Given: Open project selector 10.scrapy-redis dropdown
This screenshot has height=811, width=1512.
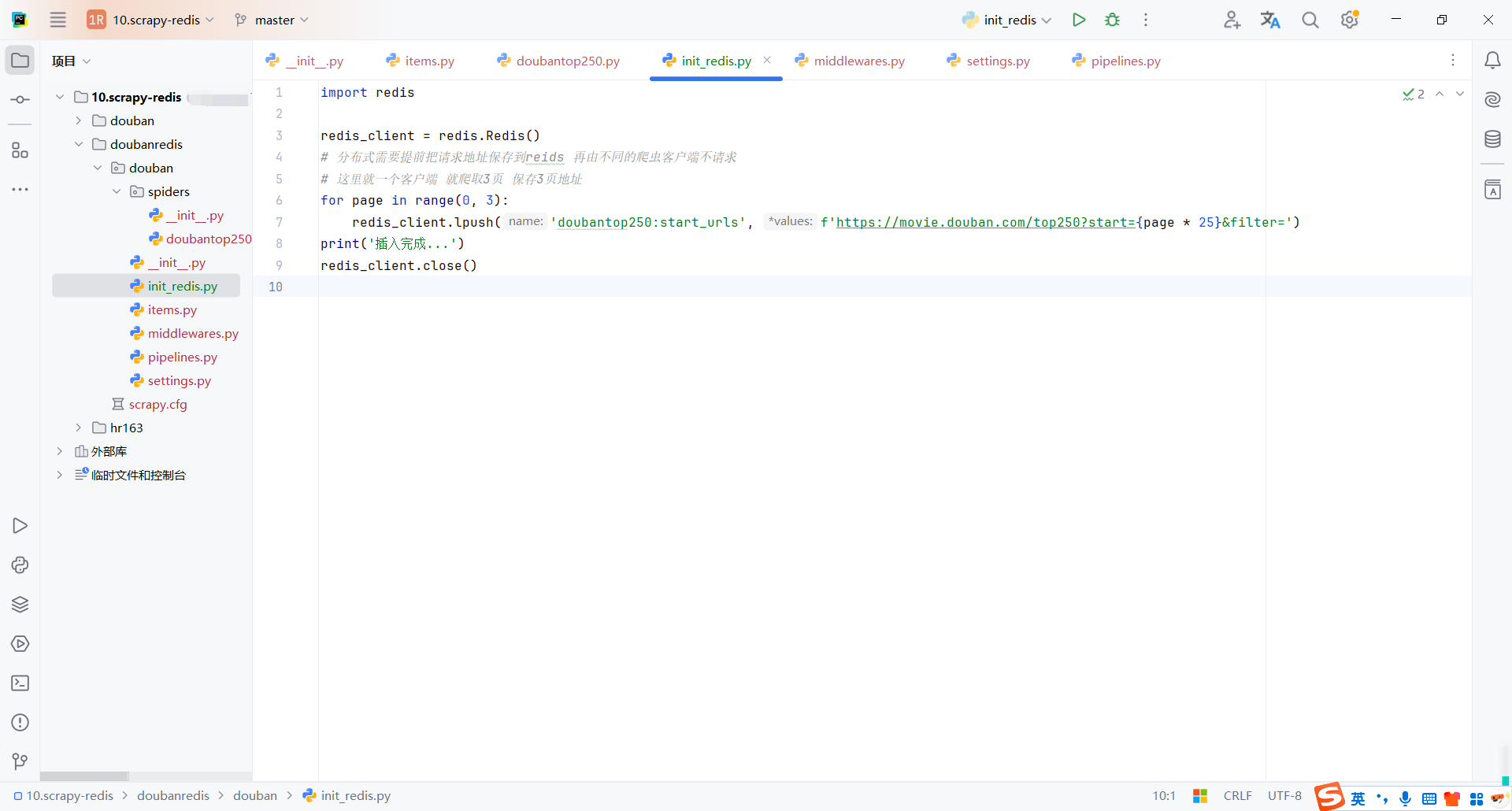Looking at the screenshot, I should [150, 20].
